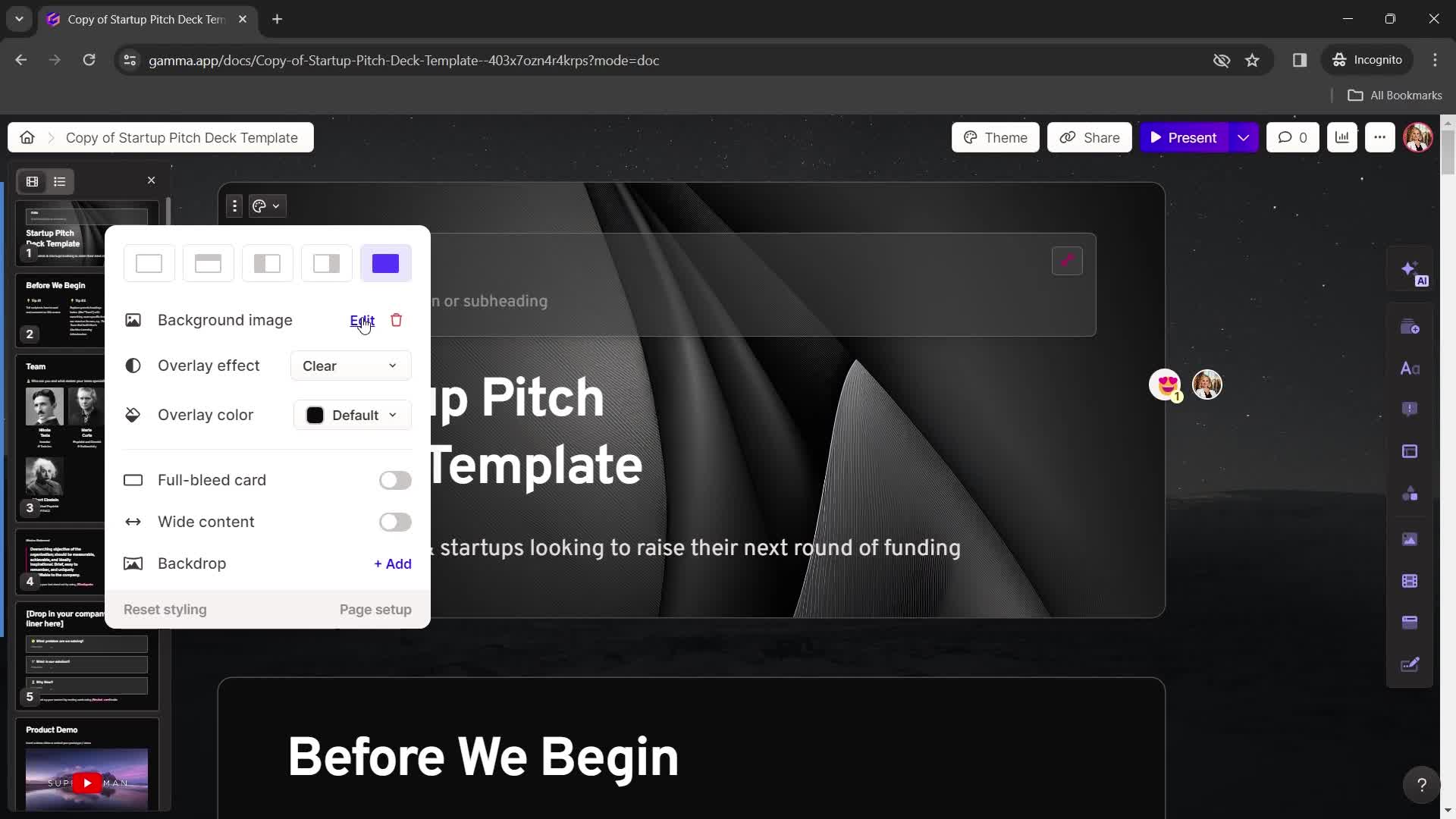Expand the Overlay effect dropdown
The image size is (1456, 819).
tap(350, 365)
